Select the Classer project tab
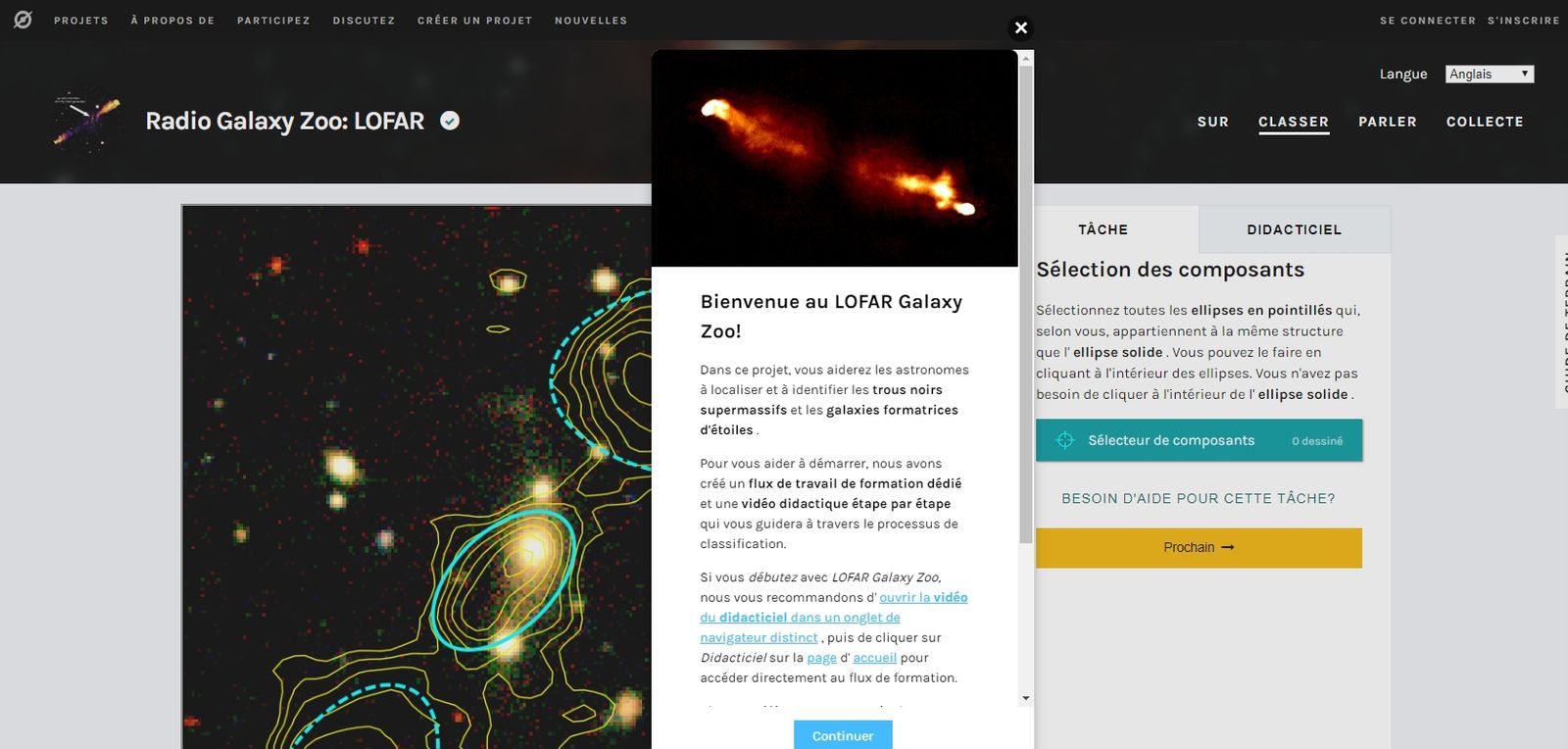The width and height of the screenshot is (1568, 749). tap(1294, 122)
